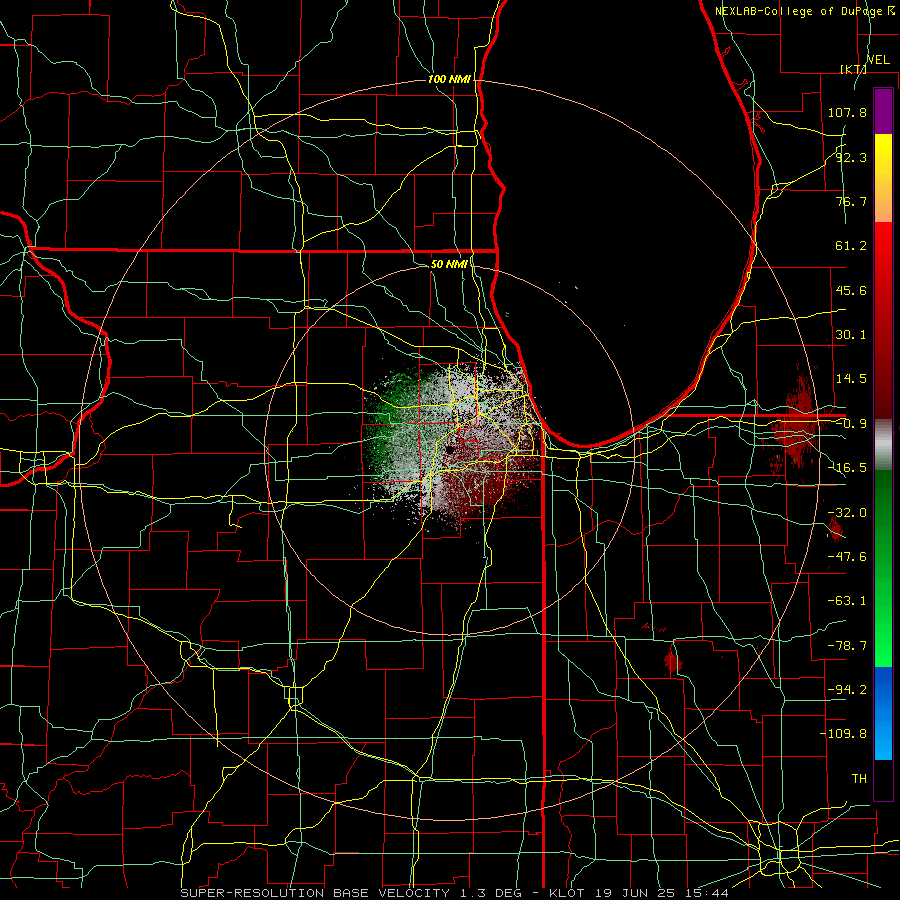Select the 45.6 velocity scale label
900x900 pixels.
coord(851,290)
